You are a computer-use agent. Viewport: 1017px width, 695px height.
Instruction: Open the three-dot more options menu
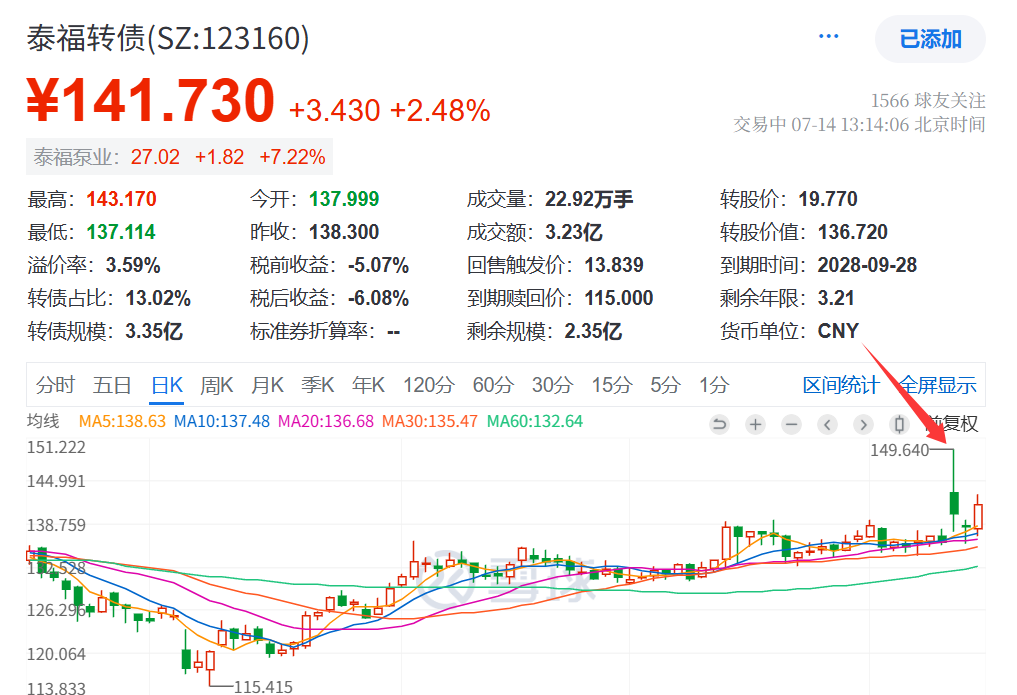point(828,36)
